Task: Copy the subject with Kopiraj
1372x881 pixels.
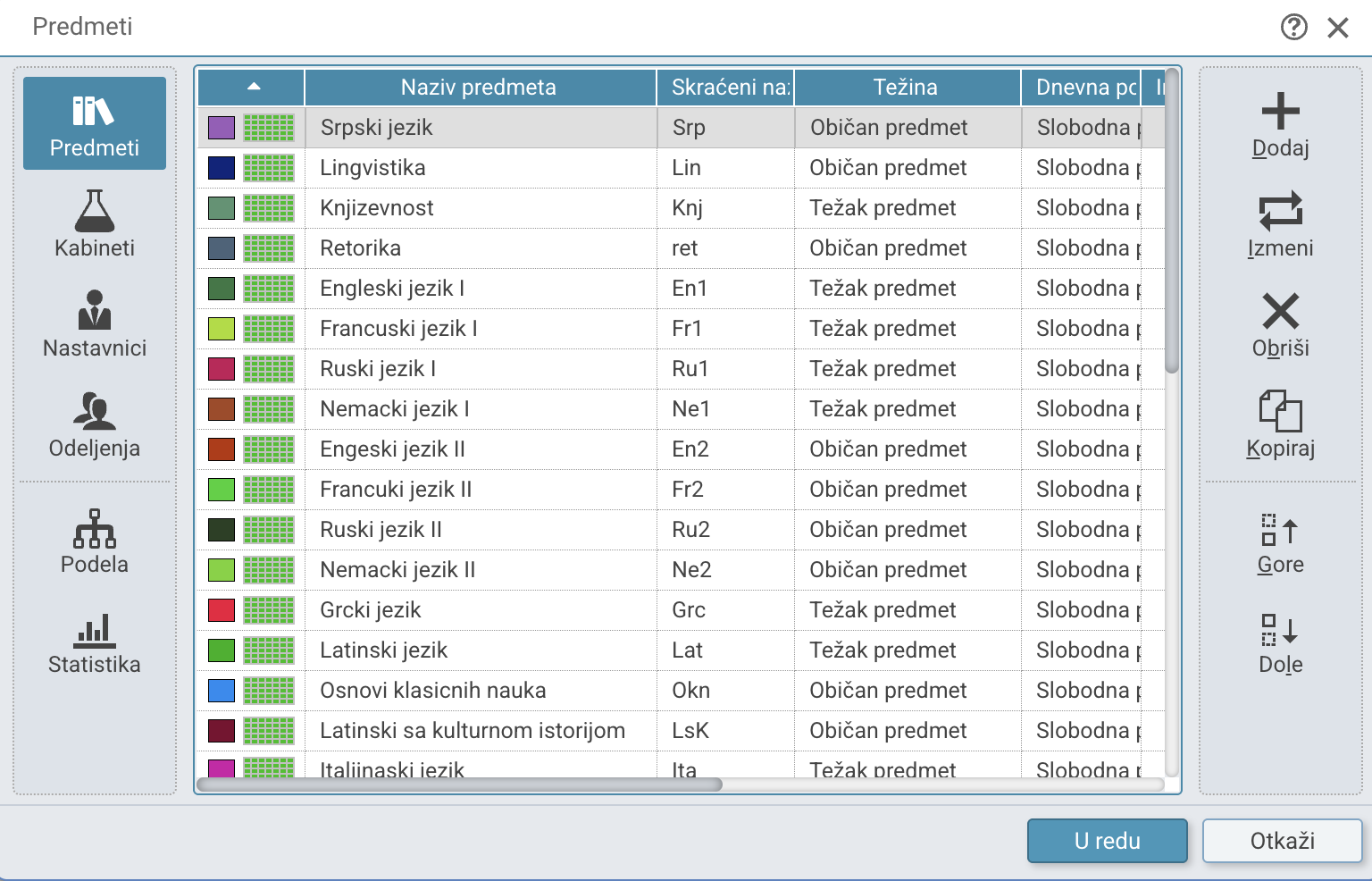Action: 1280,425
